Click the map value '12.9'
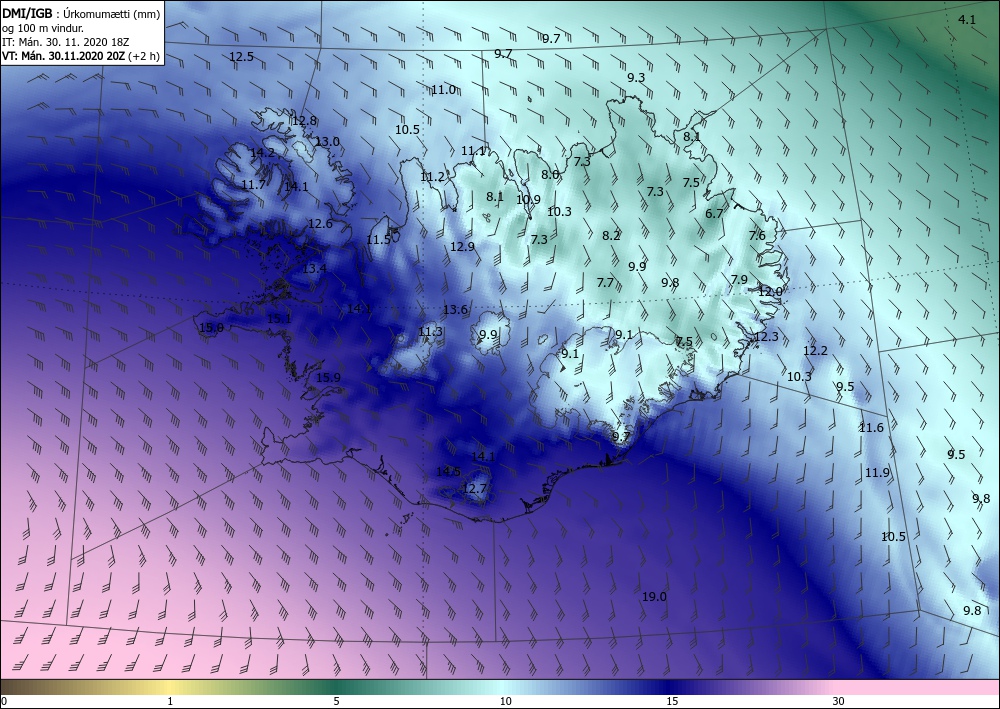 pos(462,247)
